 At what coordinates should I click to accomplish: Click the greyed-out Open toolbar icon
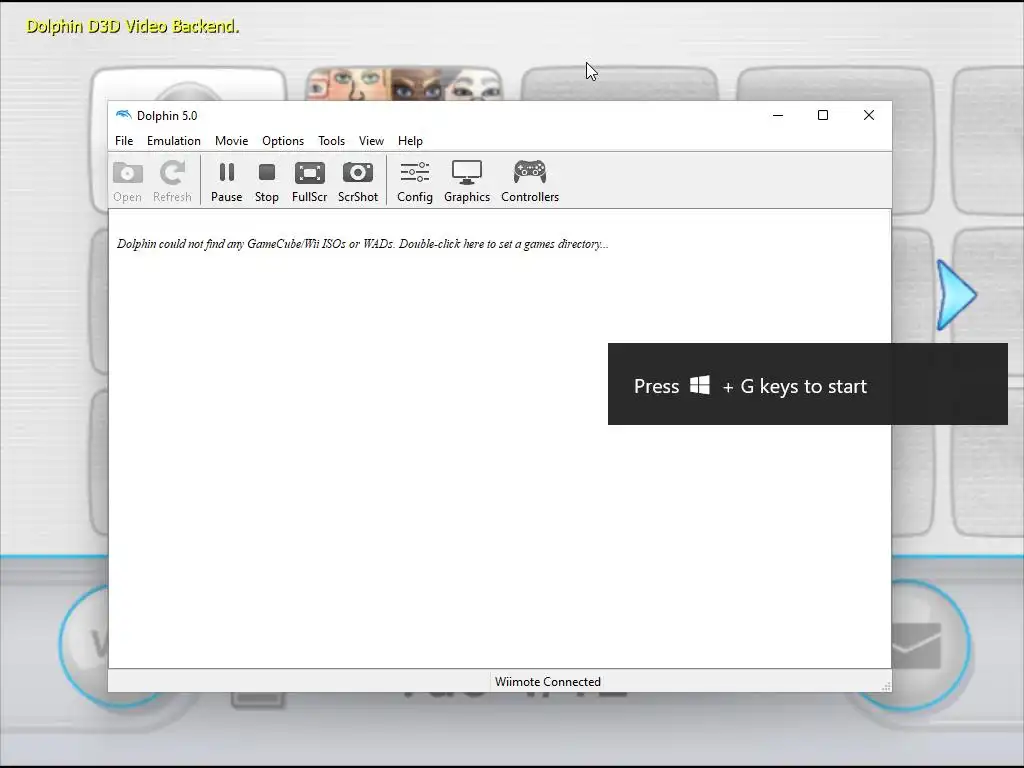[127, 182]
